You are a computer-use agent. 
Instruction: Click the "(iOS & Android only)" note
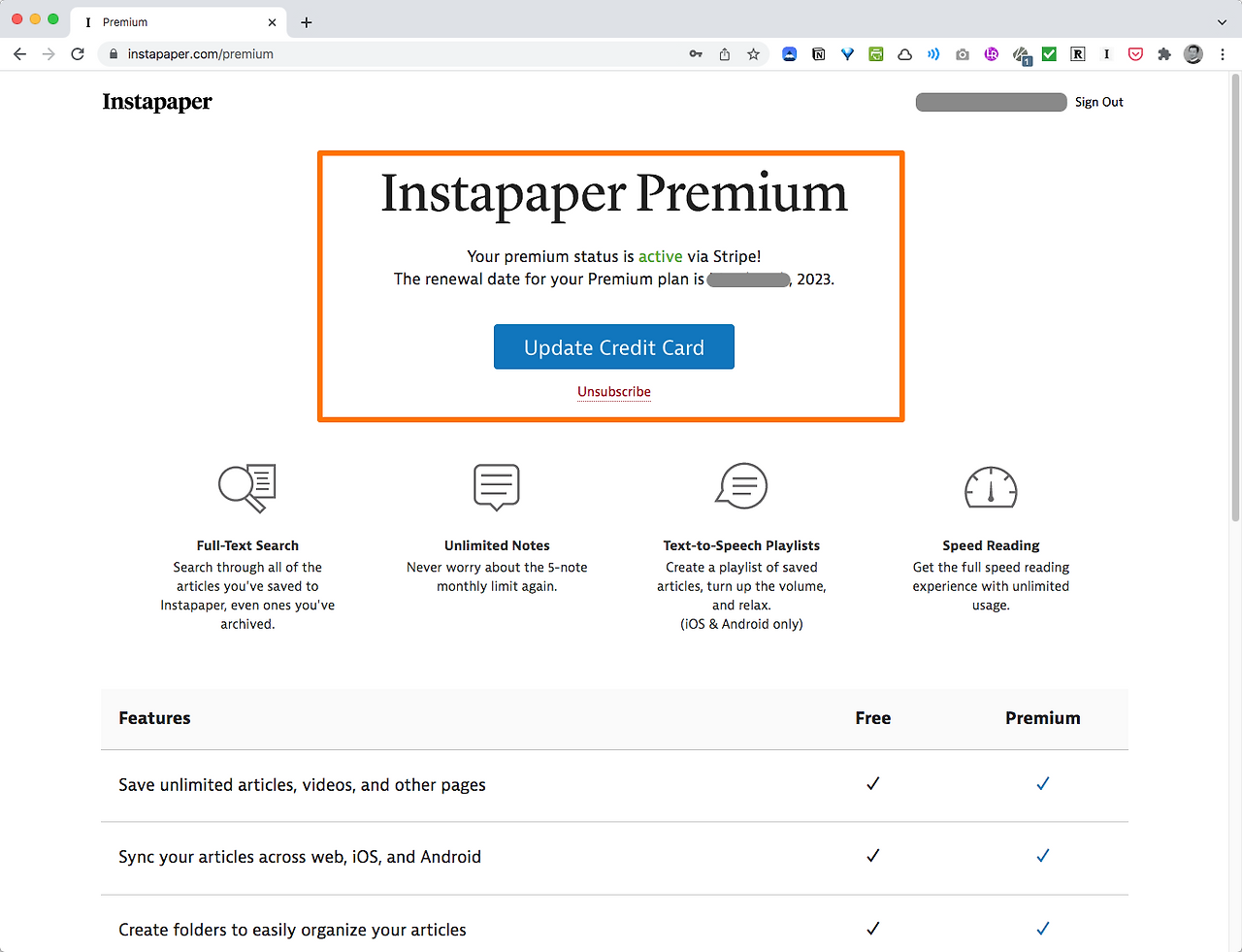coord(741,624)
